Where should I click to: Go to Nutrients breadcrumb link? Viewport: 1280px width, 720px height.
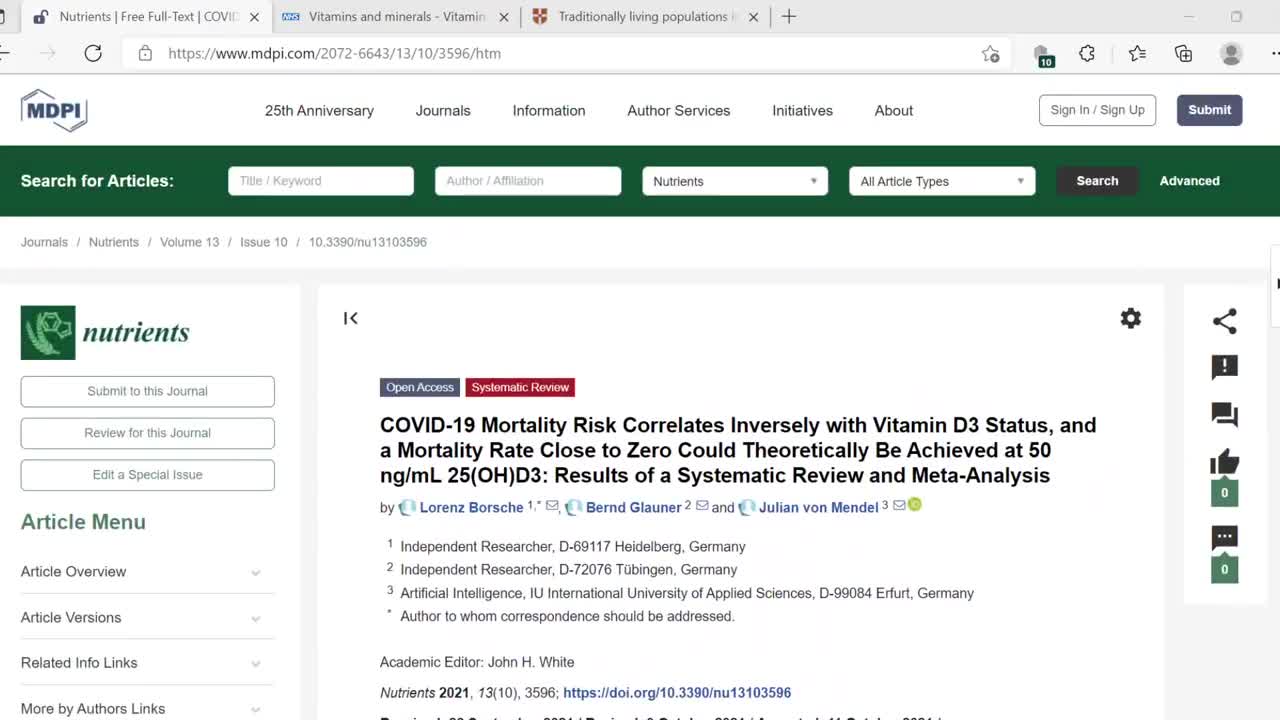(113, 242)
